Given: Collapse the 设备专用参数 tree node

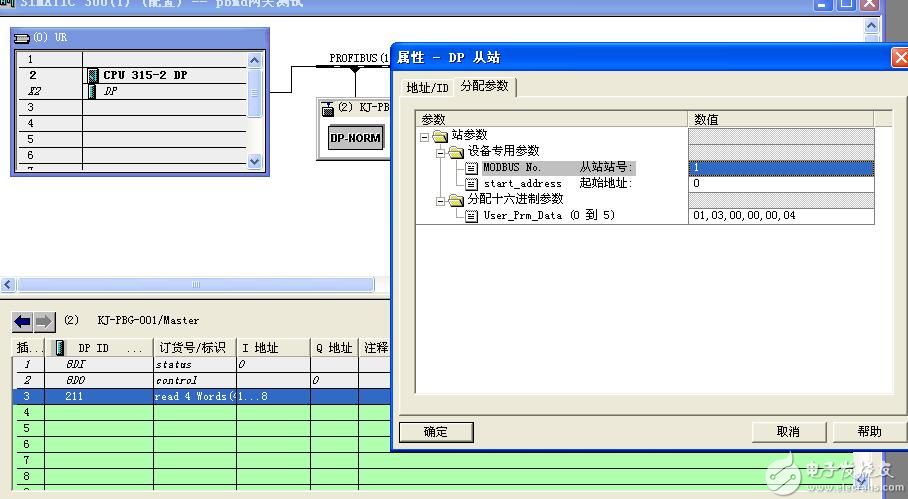Looking at the screenshot, I should click(x=440, y=153).
